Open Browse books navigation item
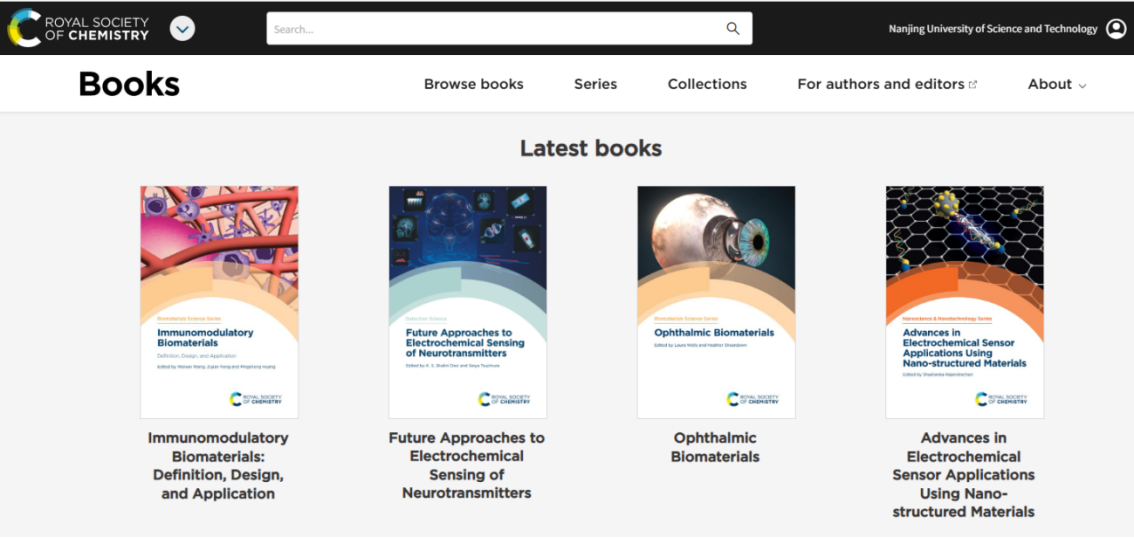 click(473, 84)
